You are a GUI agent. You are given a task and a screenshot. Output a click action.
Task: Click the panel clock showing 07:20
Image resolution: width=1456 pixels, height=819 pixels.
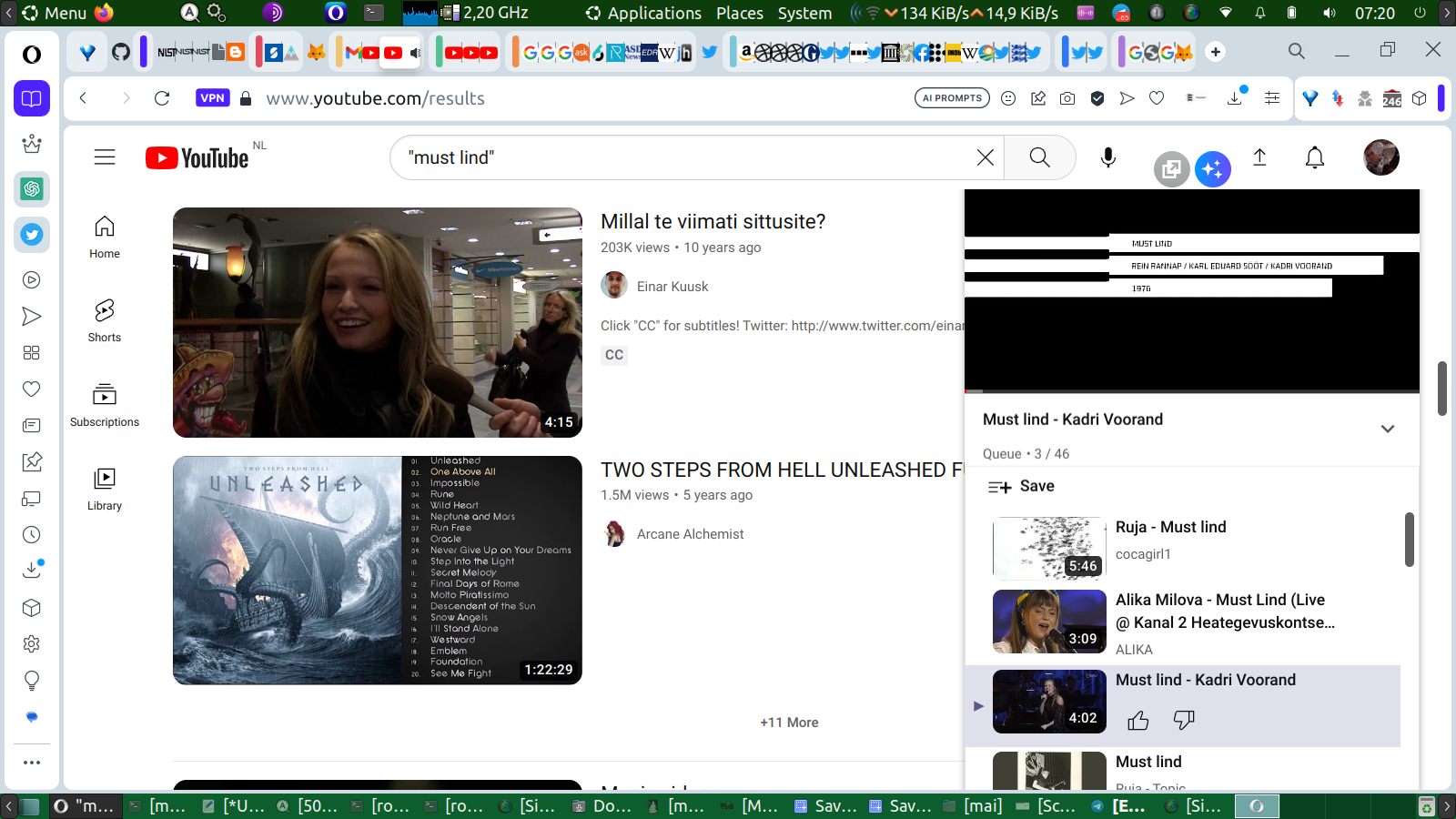(1374, 13)
